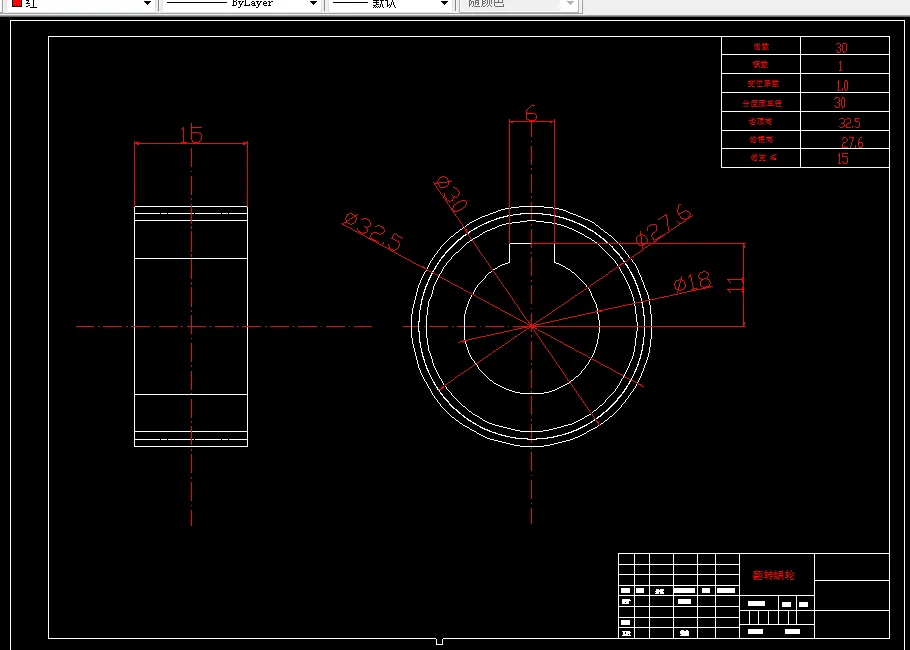This screenshot has height=650, width=910.
Task: Select the 15 width dimension above side view
Action: (191, 134)
